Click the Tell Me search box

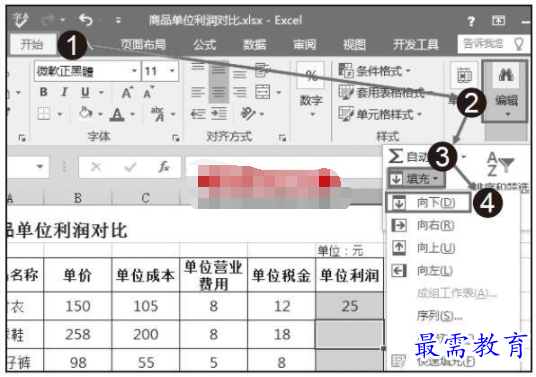[x=493, y=44]
